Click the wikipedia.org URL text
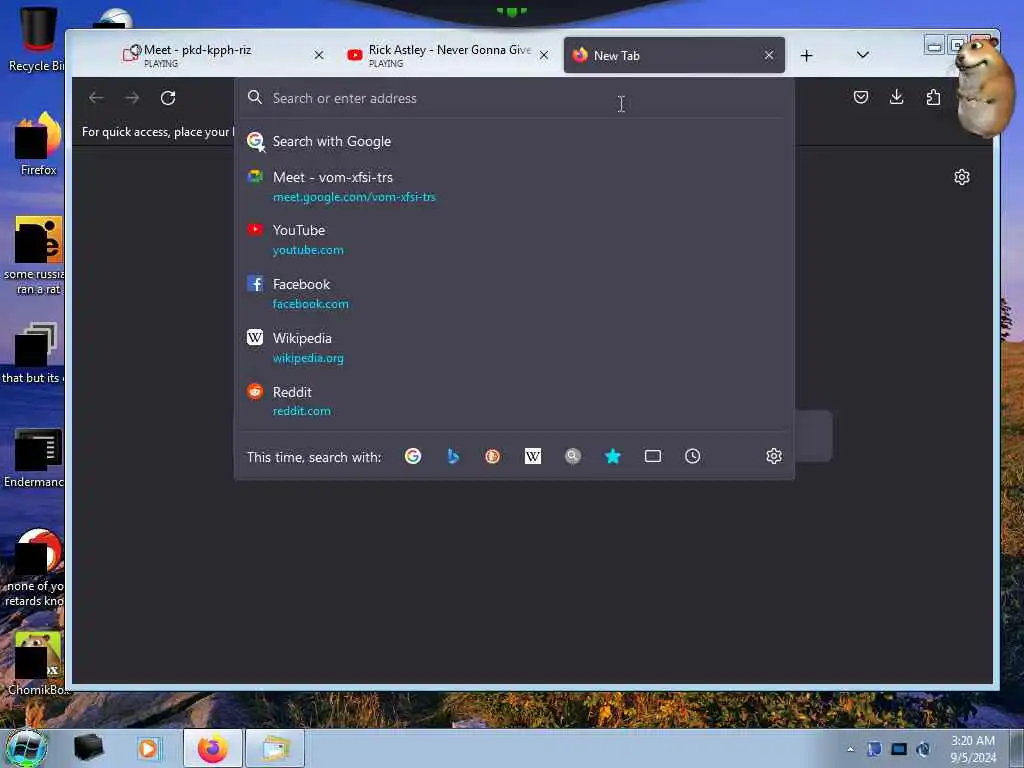Viewport: 1024px width, 768px height. click(308, 358)
